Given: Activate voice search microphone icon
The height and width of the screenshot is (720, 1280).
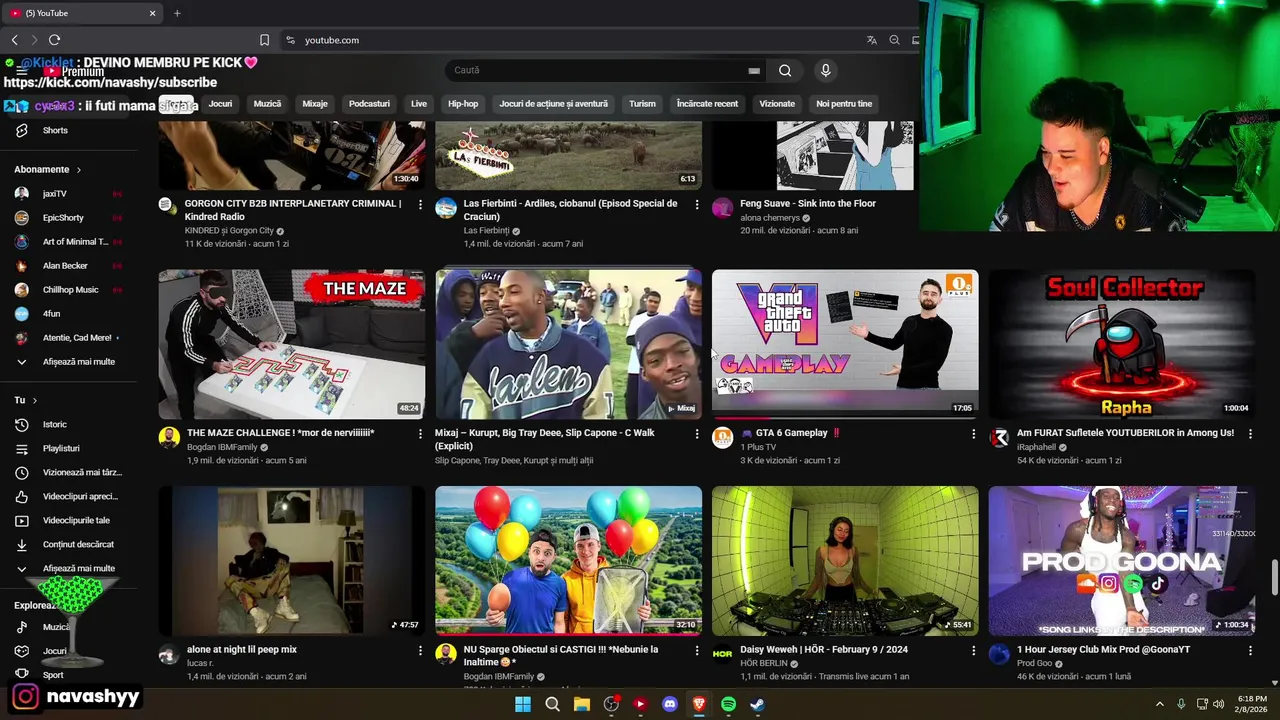Looking at the screenshot, I should pyautogui.click(x=825, y=70).
